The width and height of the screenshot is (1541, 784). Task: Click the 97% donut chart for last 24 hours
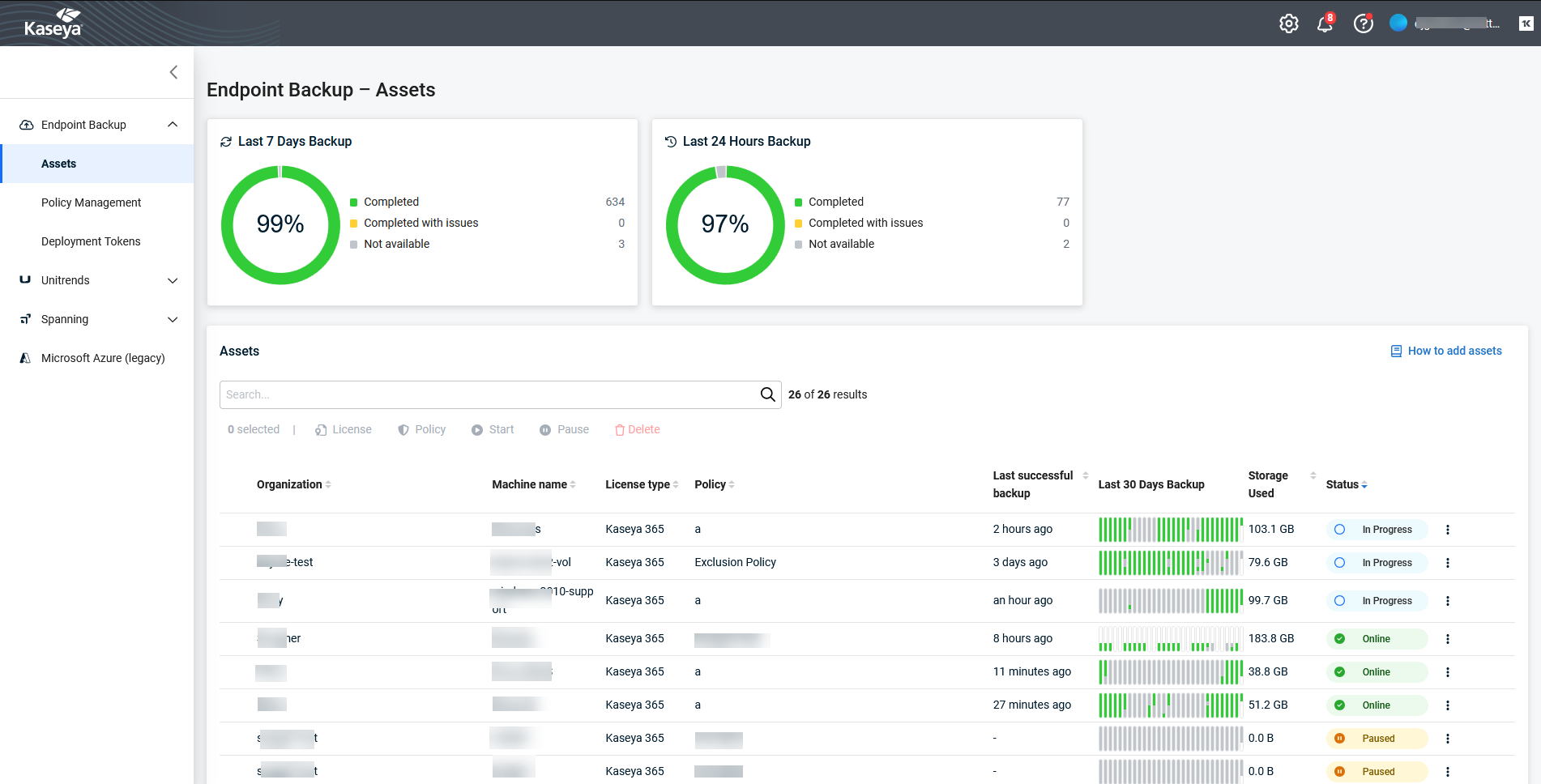pyautogui.click(x=725, y=225)
